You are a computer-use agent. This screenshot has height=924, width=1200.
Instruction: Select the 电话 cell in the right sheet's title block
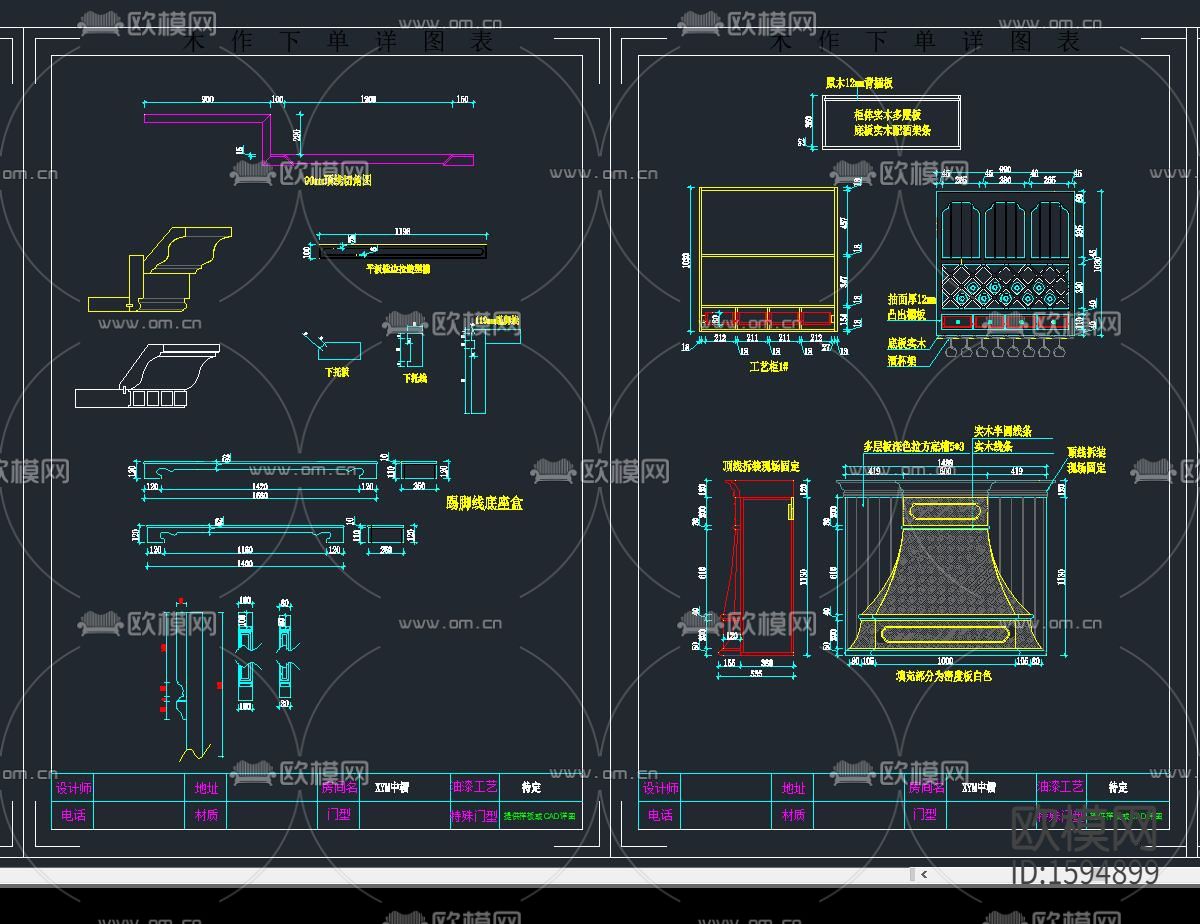point(660,815)
